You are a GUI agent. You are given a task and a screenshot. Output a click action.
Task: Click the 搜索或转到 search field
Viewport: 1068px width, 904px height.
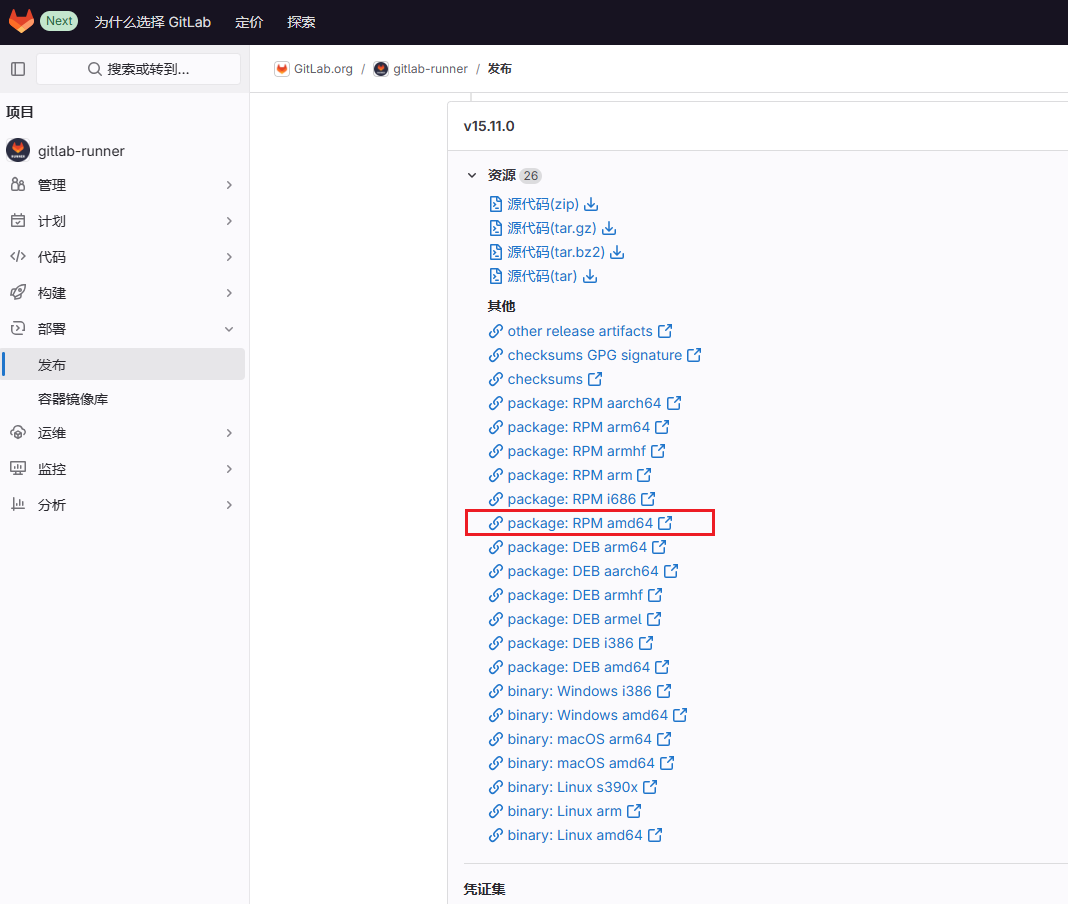(x=138, y=69)
